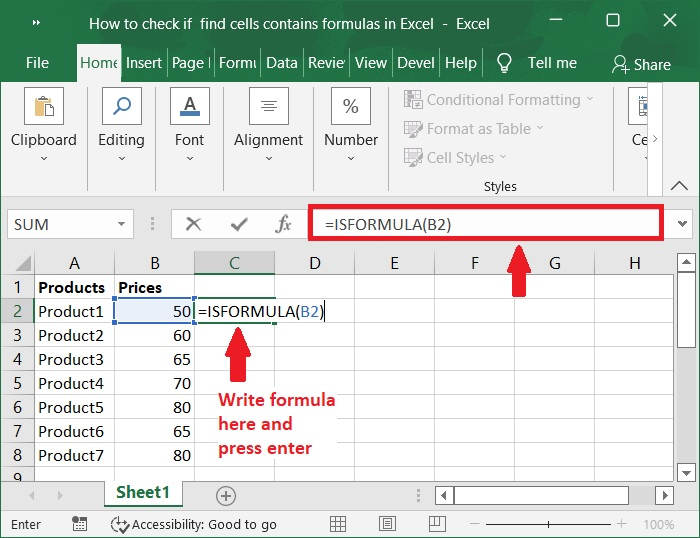This screenshot has height=538, width=700.
Task: Select the Prices header cell
Action: point(154,287)
